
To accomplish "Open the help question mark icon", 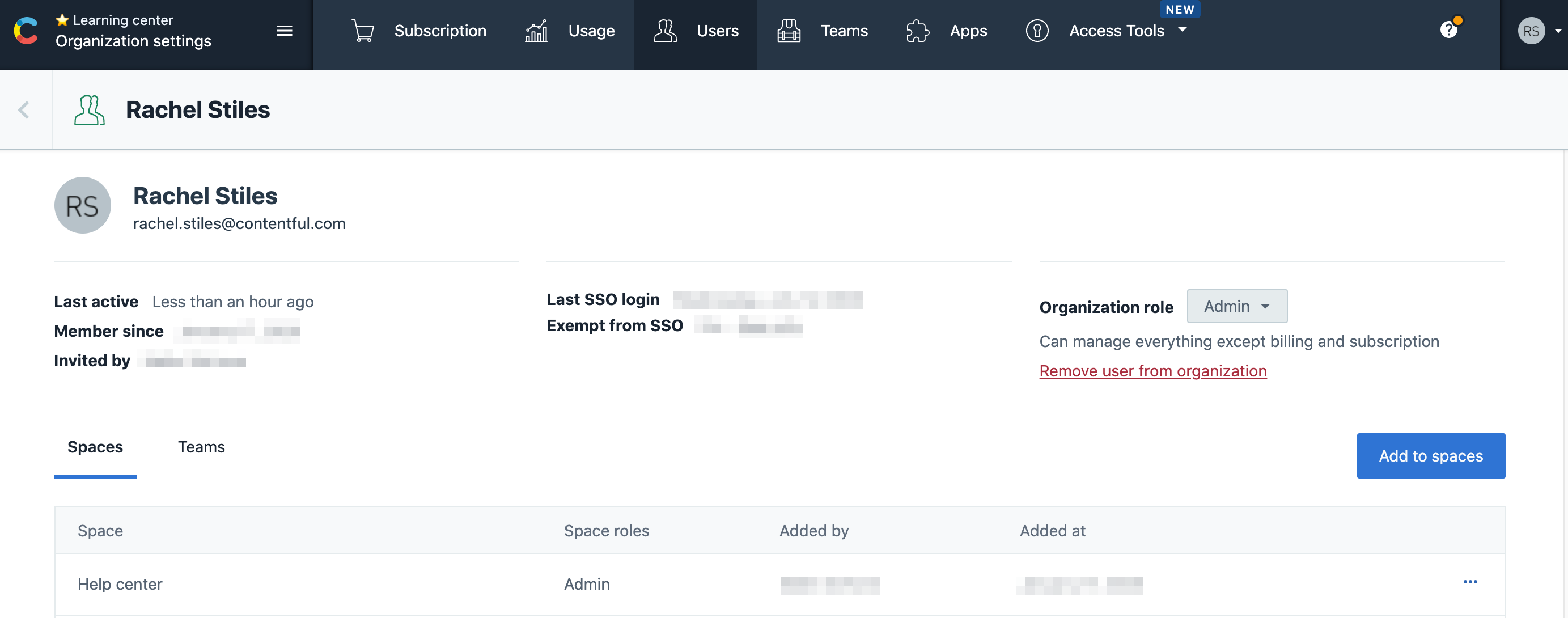I will [1449, 29].
